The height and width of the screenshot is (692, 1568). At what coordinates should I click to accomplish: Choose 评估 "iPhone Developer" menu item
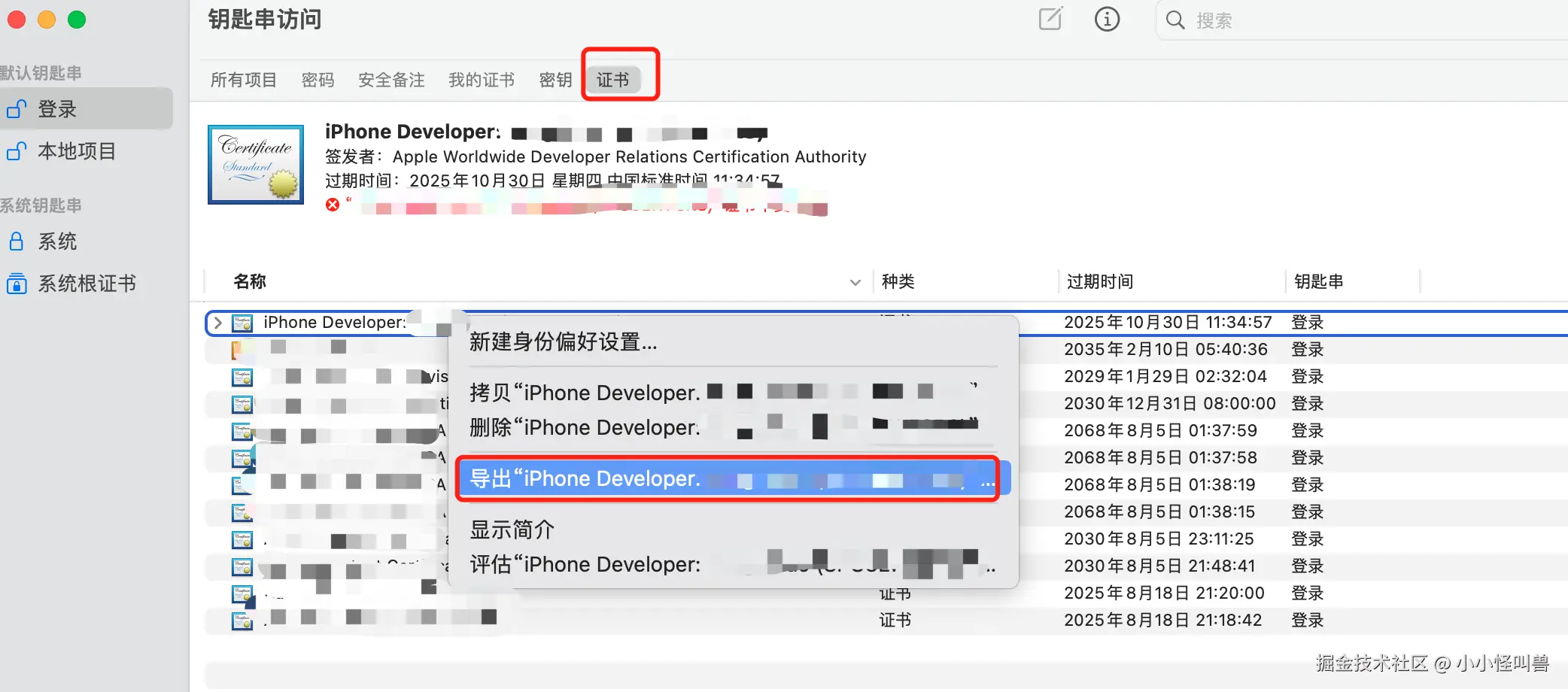click(733, 564)
